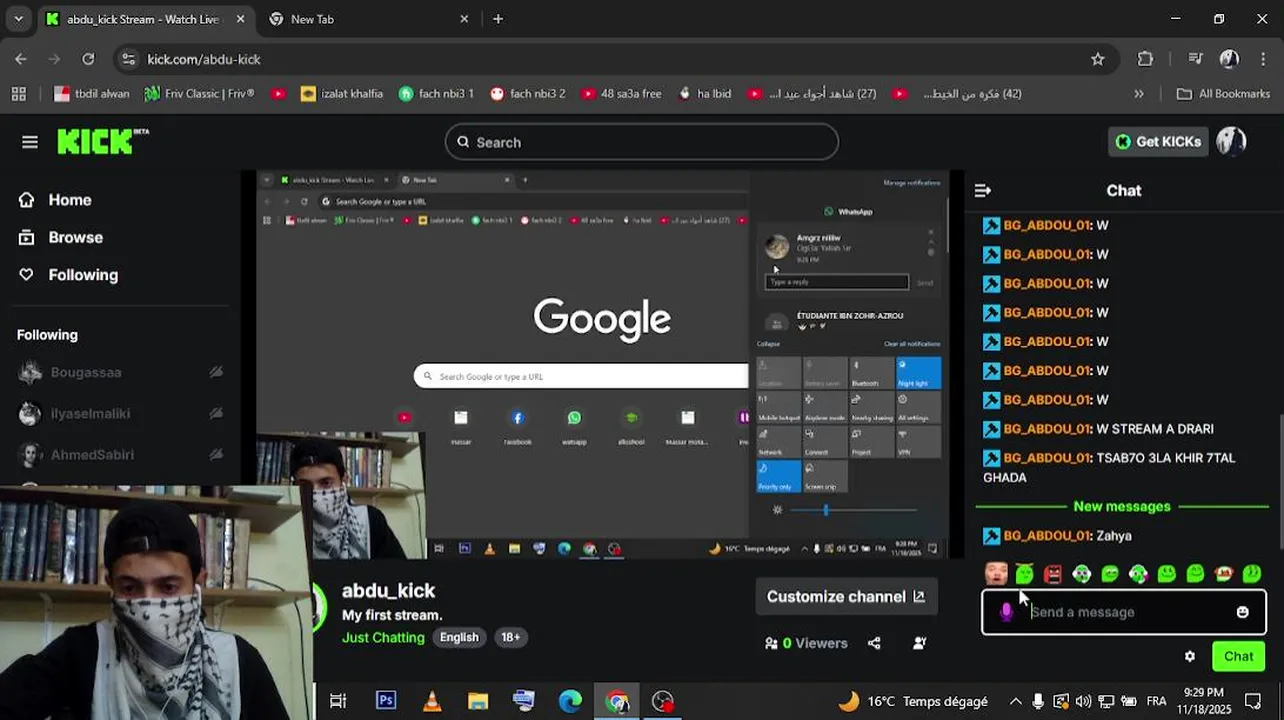The image size is (1284, 720).
Task: Open the media control icon in Chrome toolbar
Action: 1195,59
